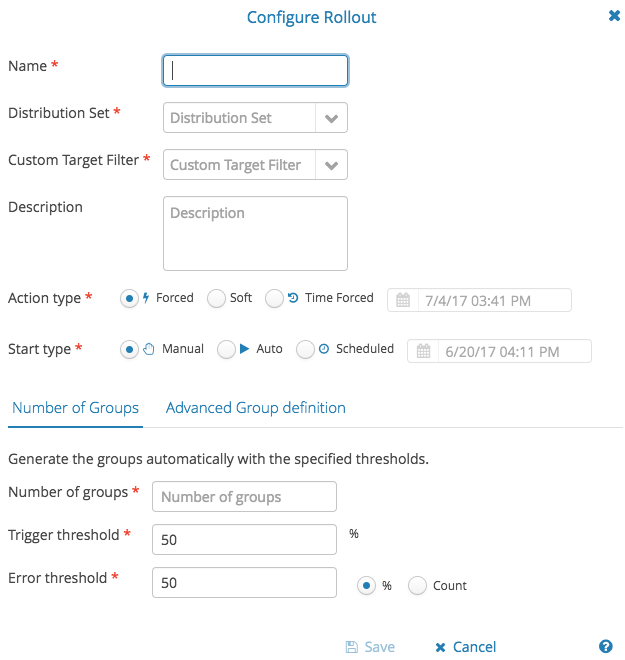Click the clock icon beside Scheduled
Screen dimensions: 625x660
pos(323,349)
